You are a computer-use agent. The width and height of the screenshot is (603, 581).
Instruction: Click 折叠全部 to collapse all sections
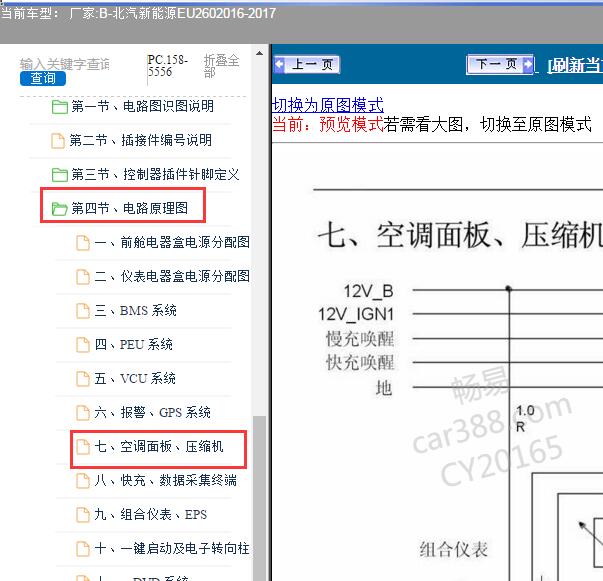point(221,66)
